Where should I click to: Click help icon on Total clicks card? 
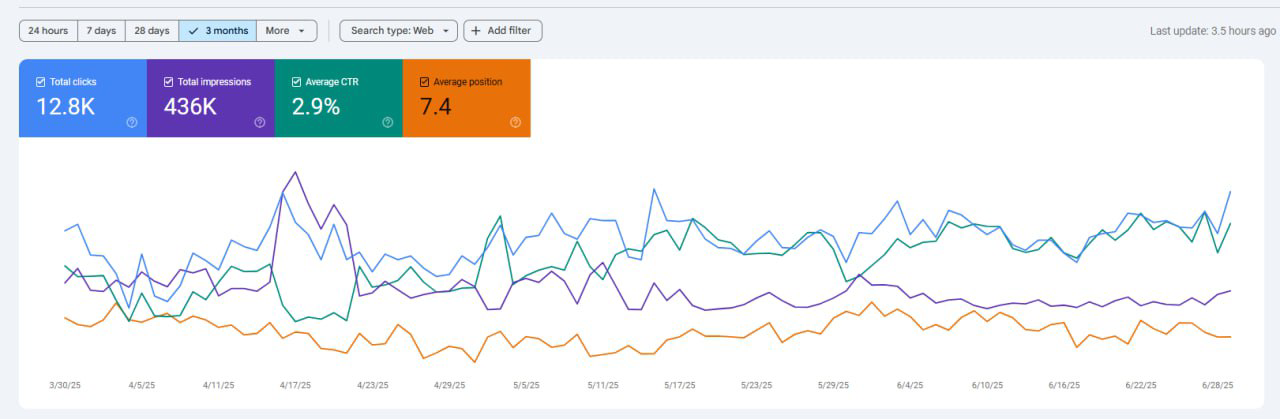point(131,122)
